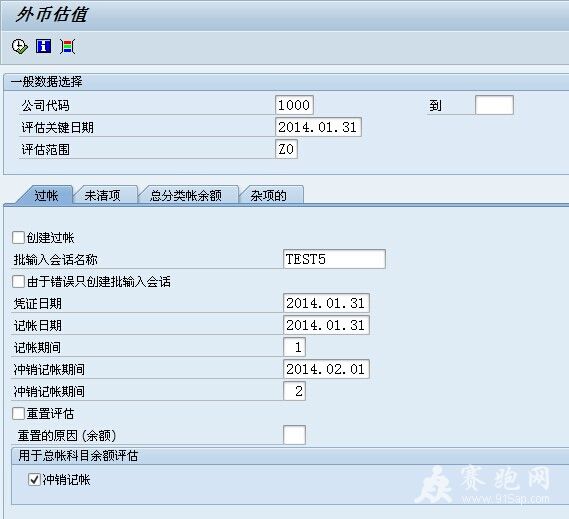
Task: Switch to the 未清项 tab
Action: point(103,196)
